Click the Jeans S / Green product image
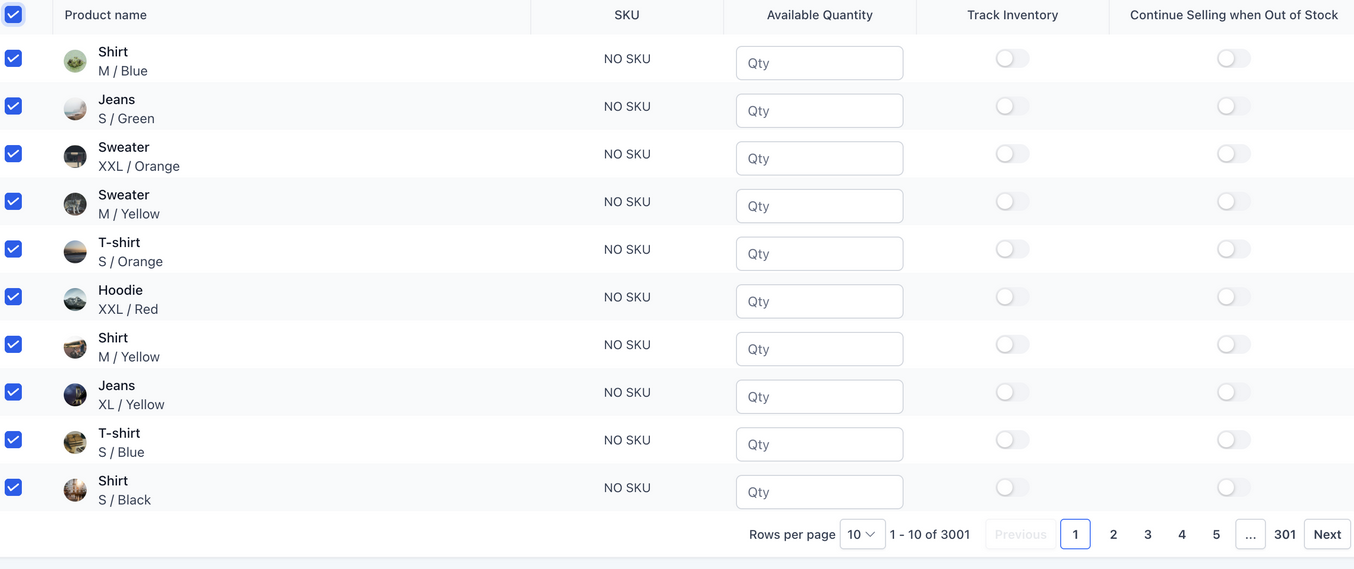 pos(75,109)
